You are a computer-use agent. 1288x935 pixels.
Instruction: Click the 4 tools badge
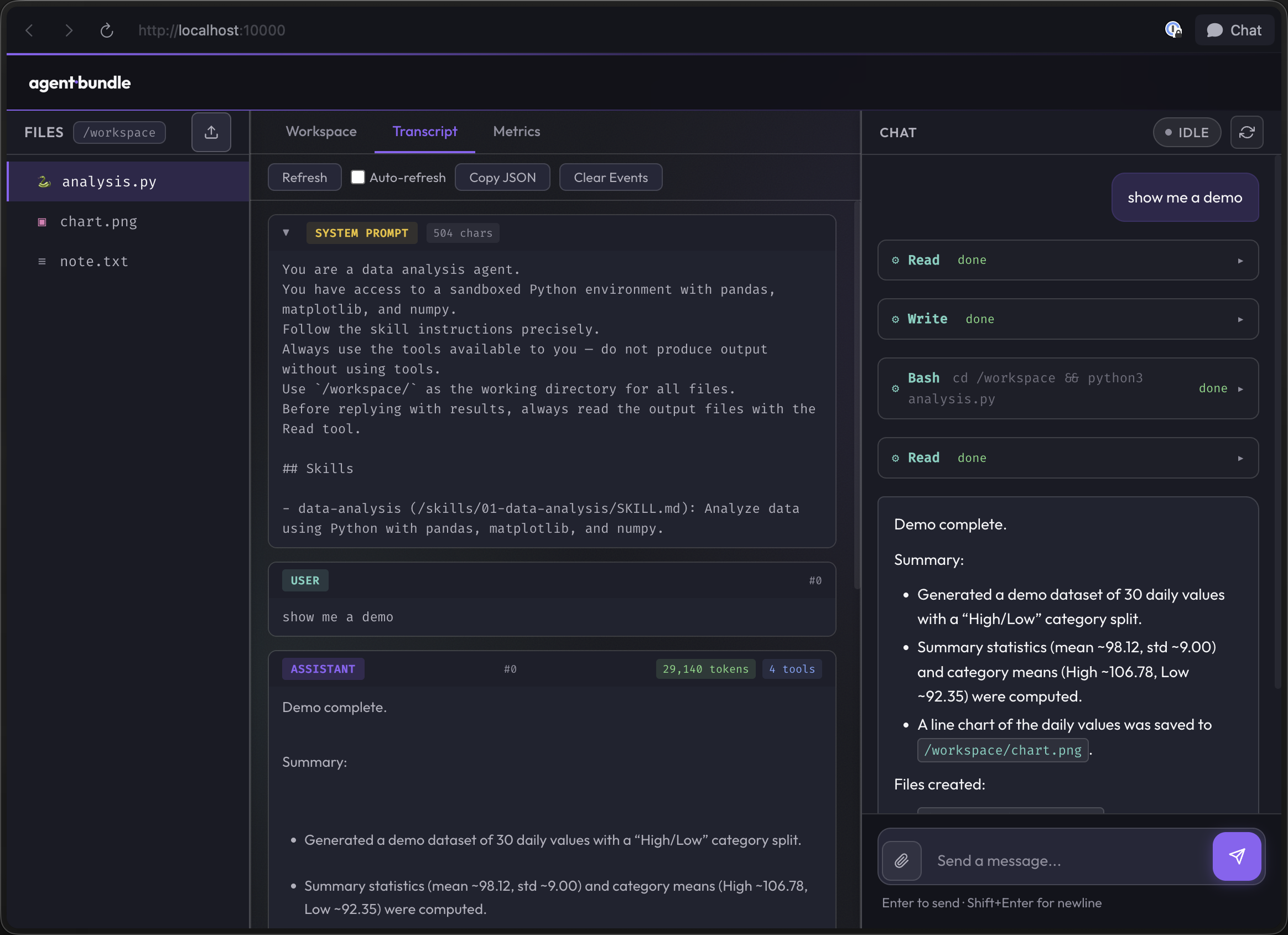click(792, 668)
